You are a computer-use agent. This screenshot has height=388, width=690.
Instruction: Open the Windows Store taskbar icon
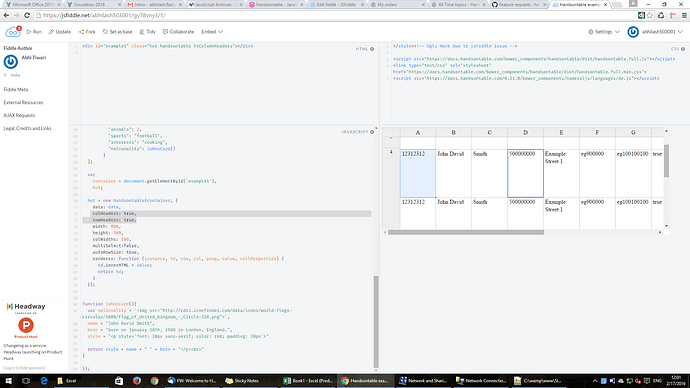[119, 381]
